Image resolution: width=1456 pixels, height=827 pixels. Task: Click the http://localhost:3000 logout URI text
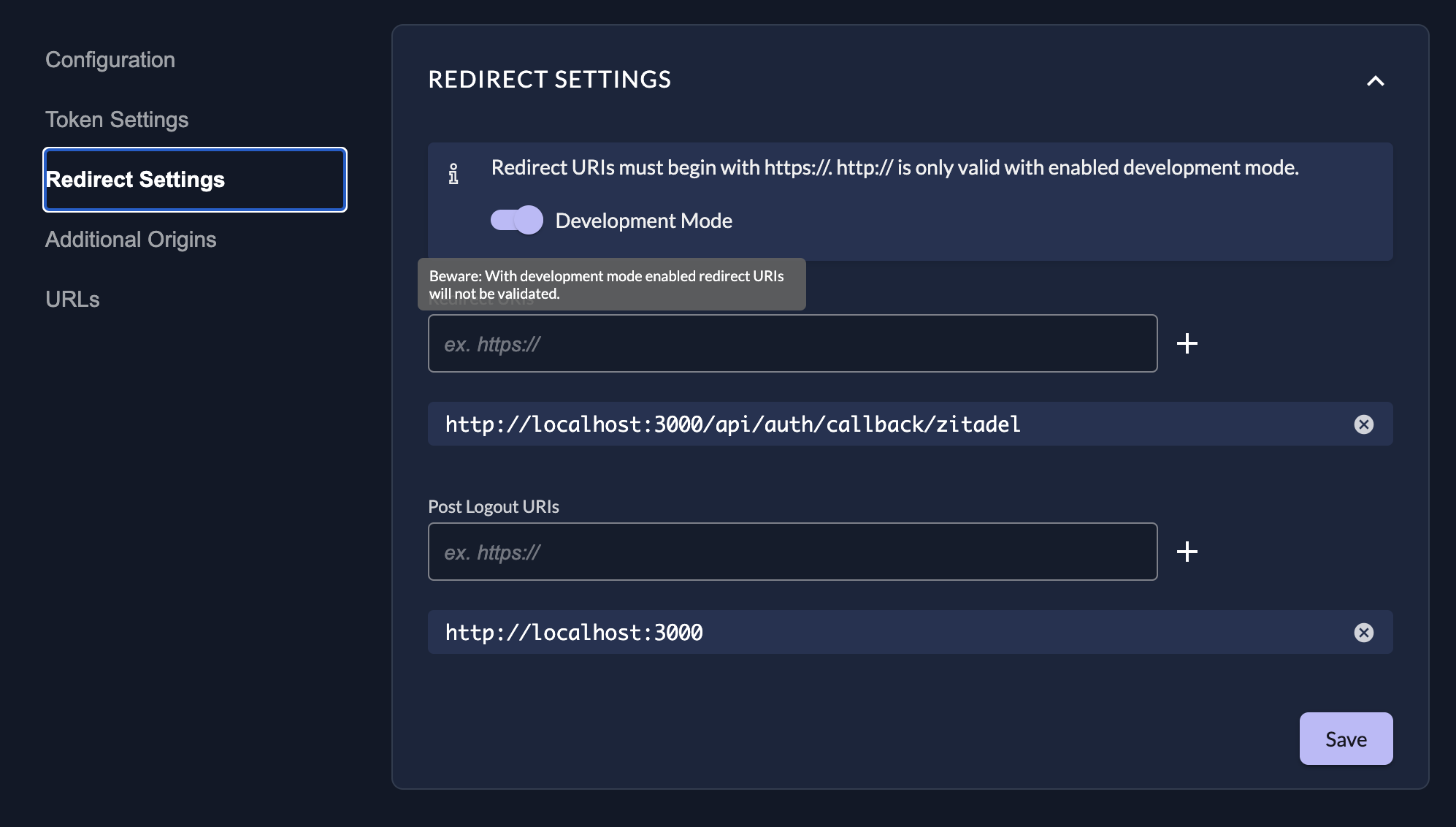coord(574,633)
